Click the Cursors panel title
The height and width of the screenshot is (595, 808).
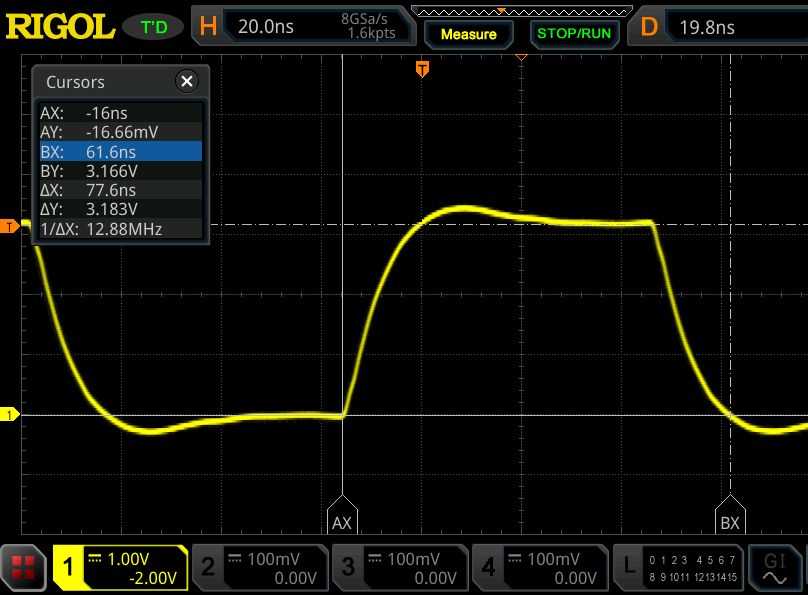(75, 82)
